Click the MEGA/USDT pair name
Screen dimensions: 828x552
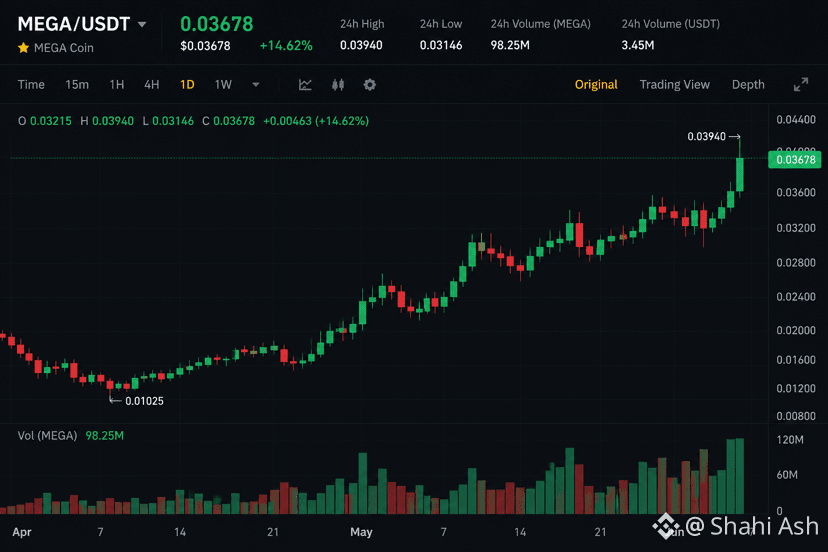click(73, 24)
